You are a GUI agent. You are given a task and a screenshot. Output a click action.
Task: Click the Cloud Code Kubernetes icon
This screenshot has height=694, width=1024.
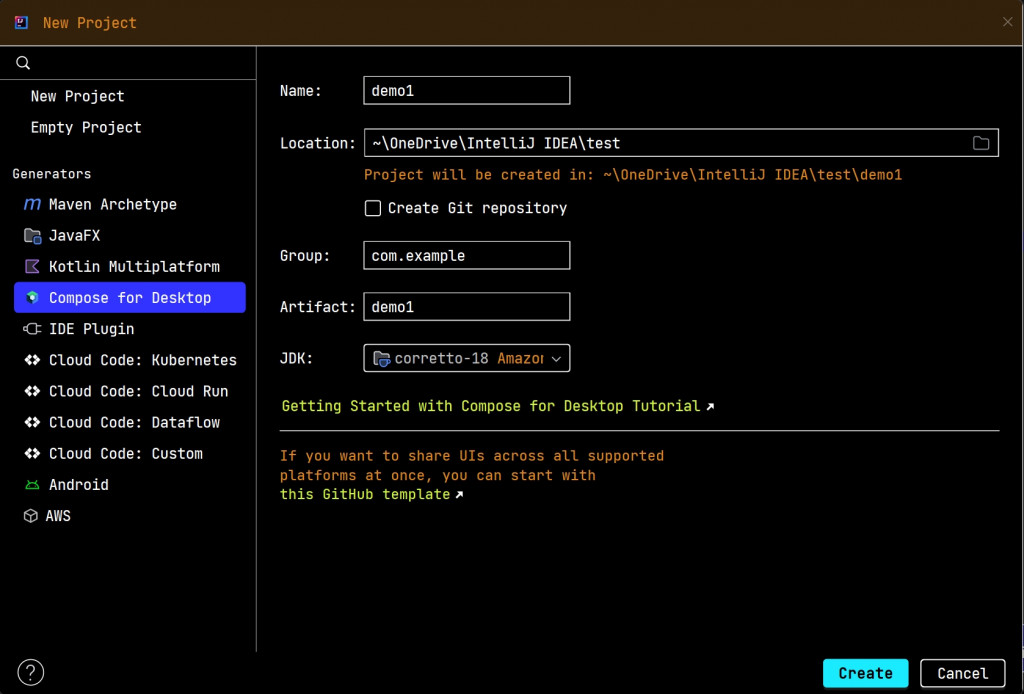(x=32, y=360)
